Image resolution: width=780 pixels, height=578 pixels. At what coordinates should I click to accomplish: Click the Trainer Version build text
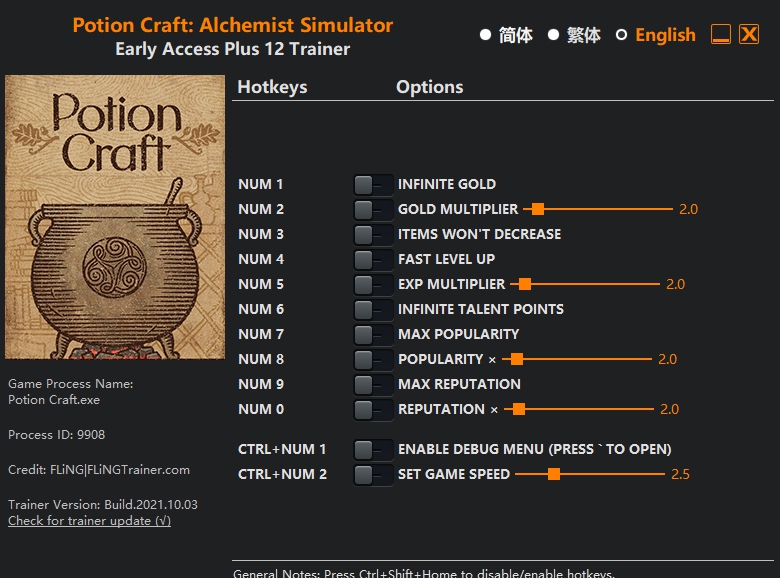[103, 505]
